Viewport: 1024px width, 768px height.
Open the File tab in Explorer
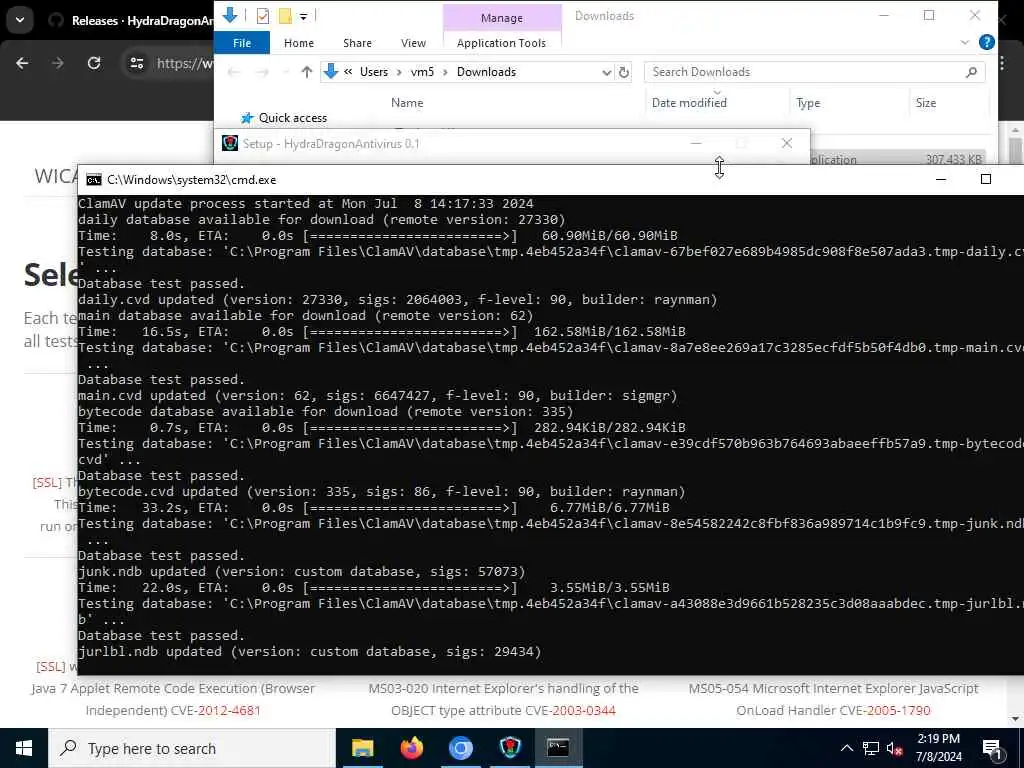click(242, 43)
